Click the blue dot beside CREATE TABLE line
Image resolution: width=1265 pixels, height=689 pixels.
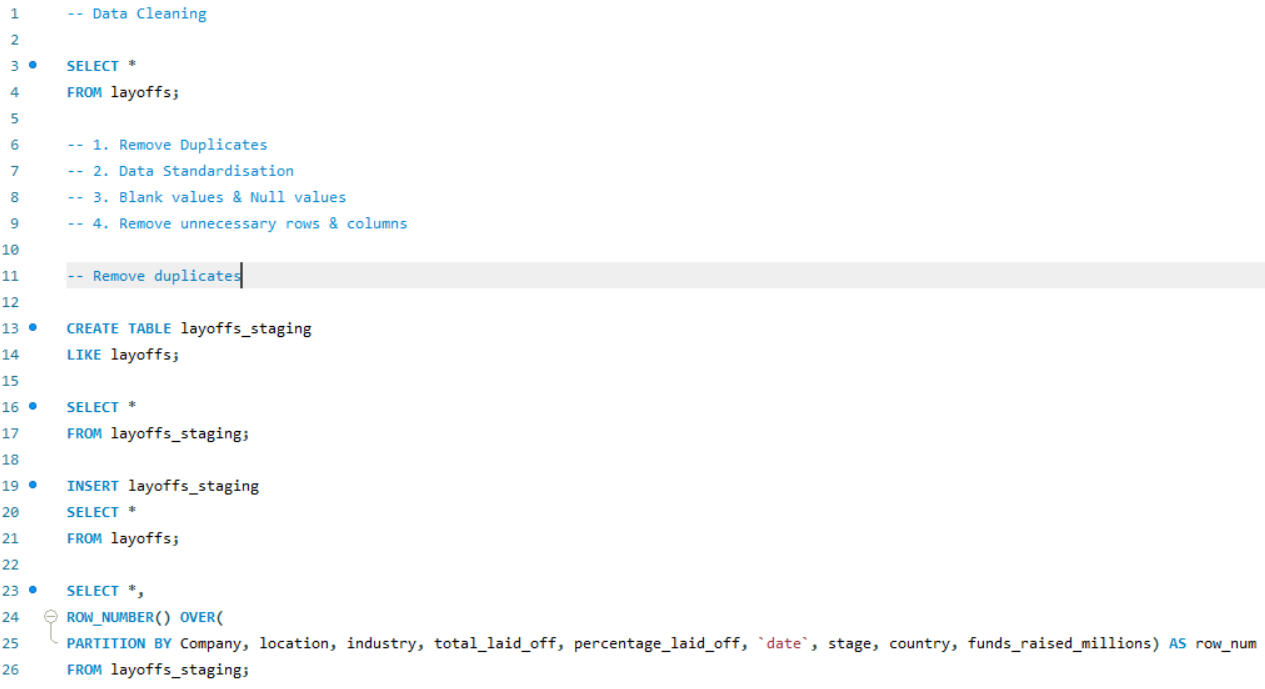tap(33, 327)
